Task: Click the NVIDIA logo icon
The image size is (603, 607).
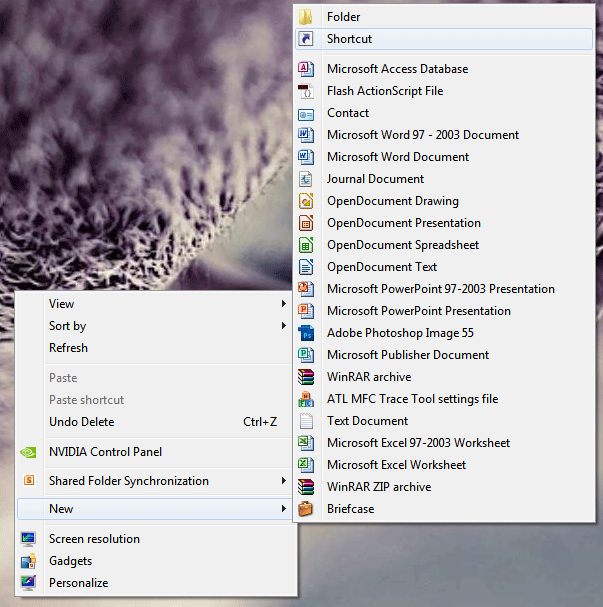Action: (x=28, y=452)
